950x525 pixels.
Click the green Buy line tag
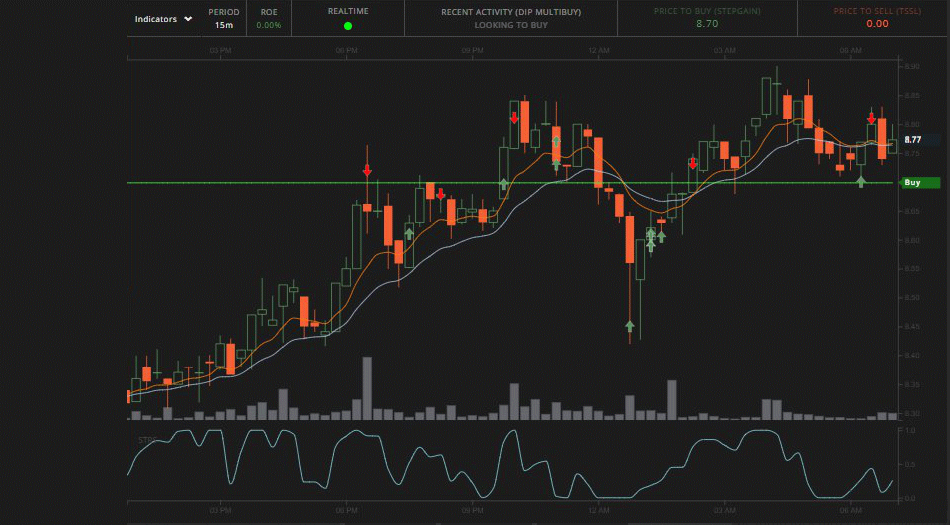pos(920,182)
